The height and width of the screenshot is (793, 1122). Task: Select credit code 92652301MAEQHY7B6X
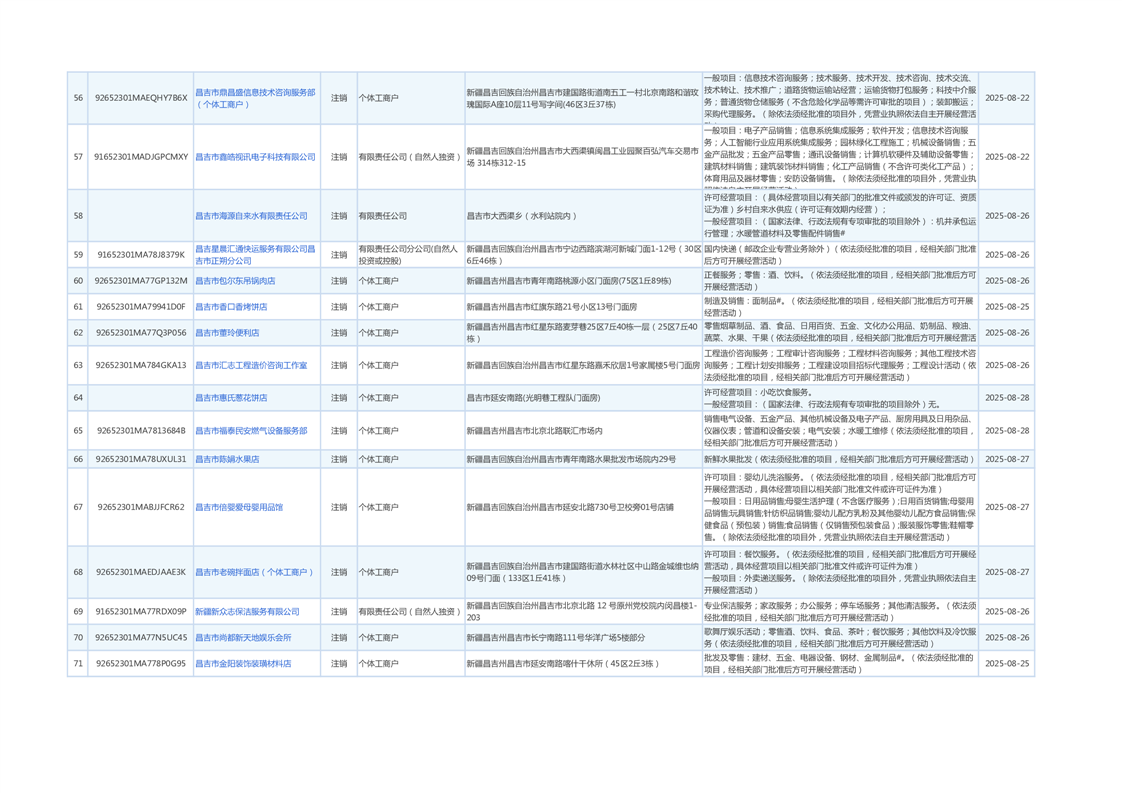click(141, 98)
